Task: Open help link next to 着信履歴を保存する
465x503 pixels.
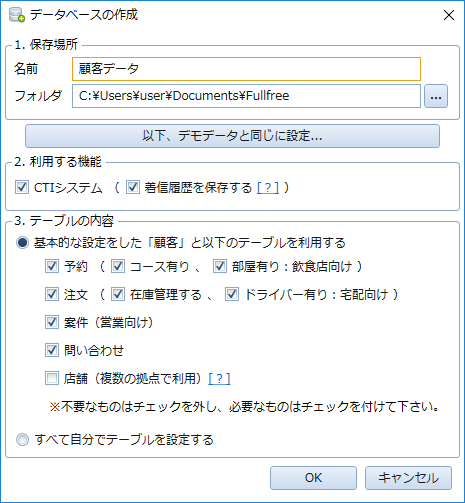Action: (268, 188)
